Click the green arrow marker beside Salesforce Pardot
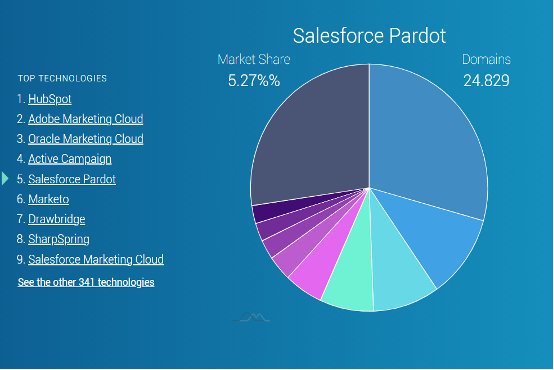The image size is (554, 370). 5,179
